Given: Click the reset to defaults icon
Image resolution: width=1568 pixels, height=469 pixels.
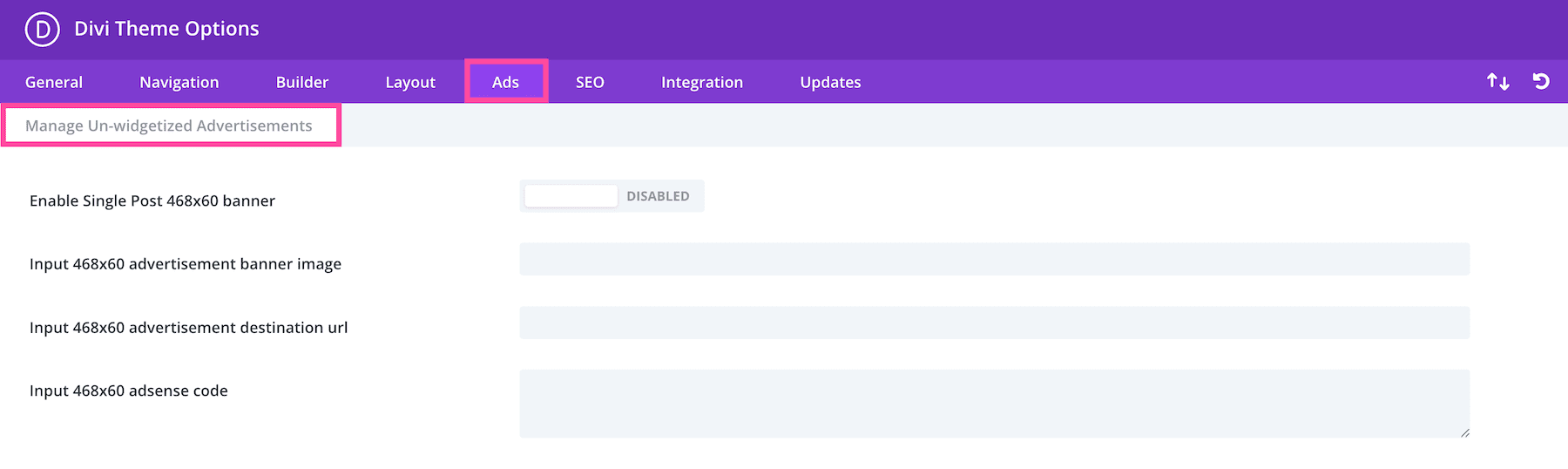Looking at the screenshot, I should point(1541,81).
